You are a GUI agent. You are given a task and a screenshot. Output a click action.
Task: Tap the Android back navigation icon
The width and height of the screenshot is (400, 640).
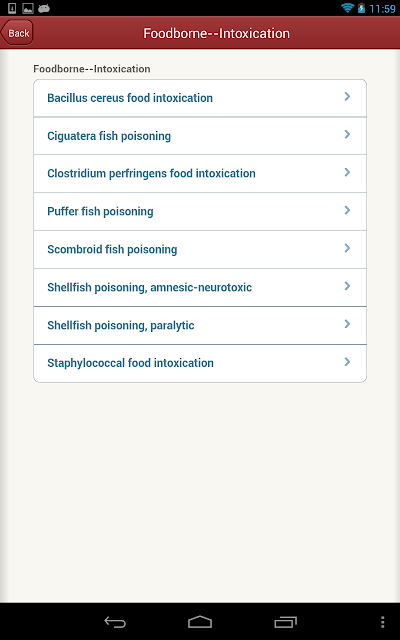click(115, 622)
